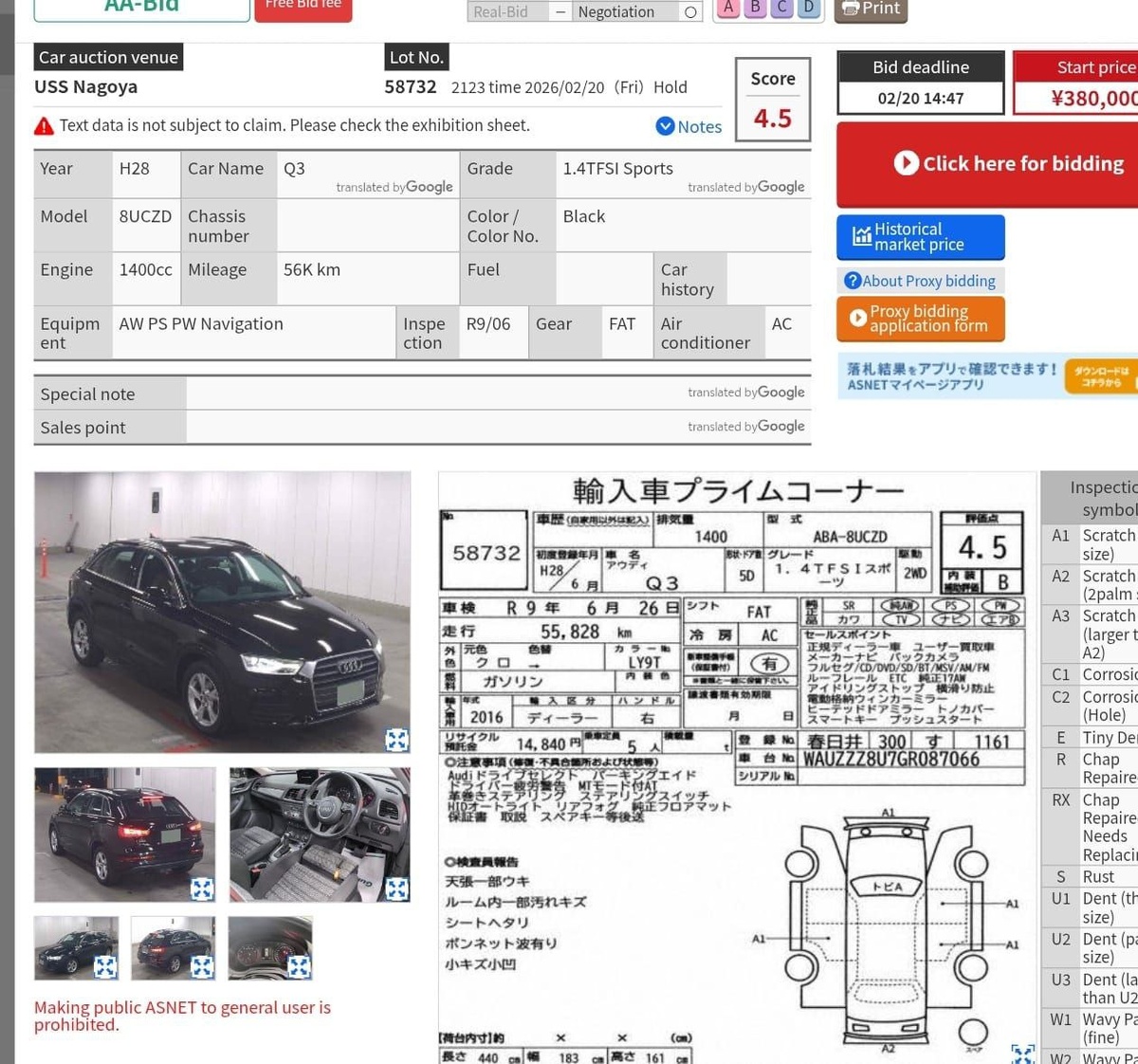Screen dimensions: 1138x1064
Task: Enlarge the instrument cluster thumbnail
Action: pos(299,967)
